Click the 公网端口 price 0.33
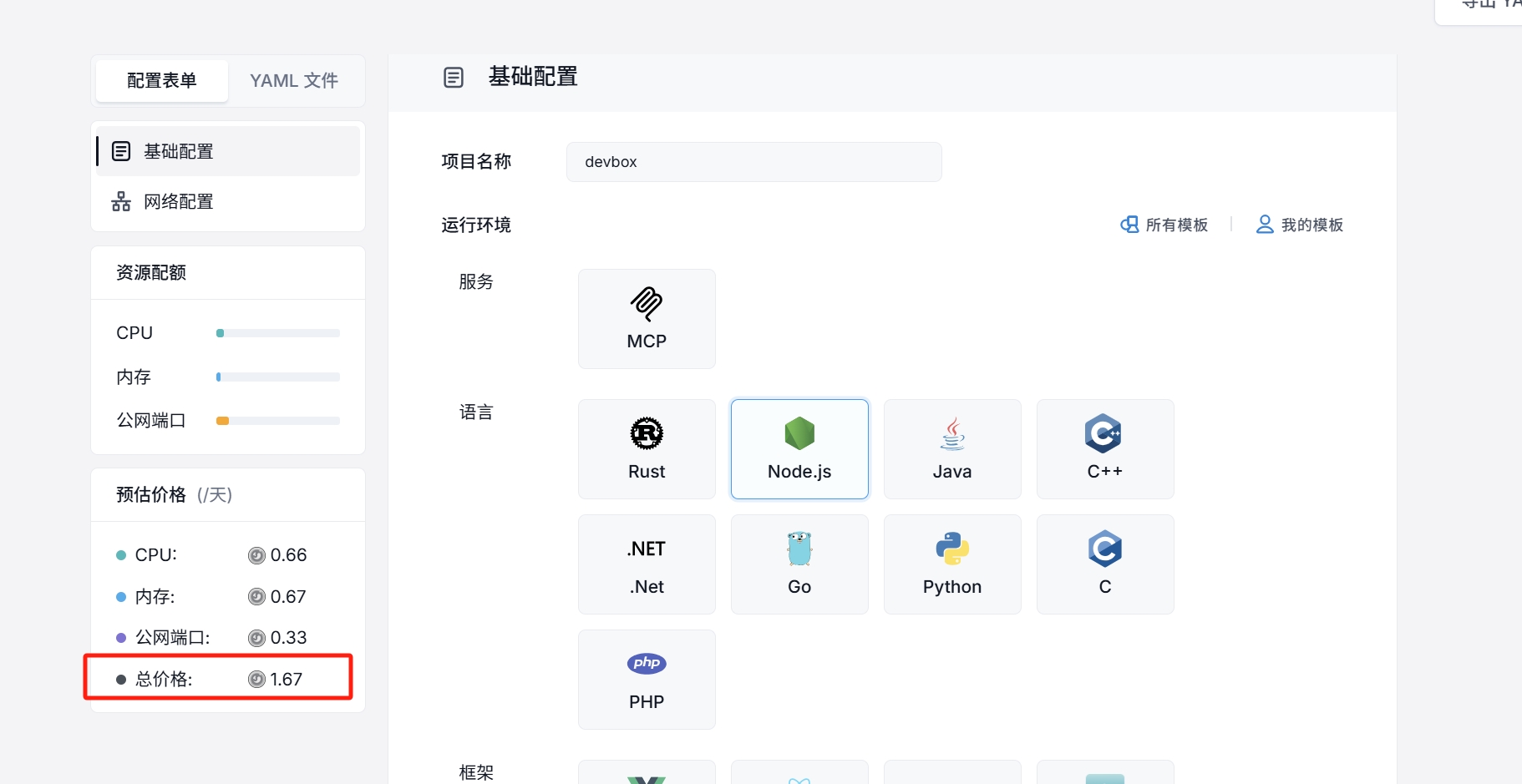 (x=289, y=638)
